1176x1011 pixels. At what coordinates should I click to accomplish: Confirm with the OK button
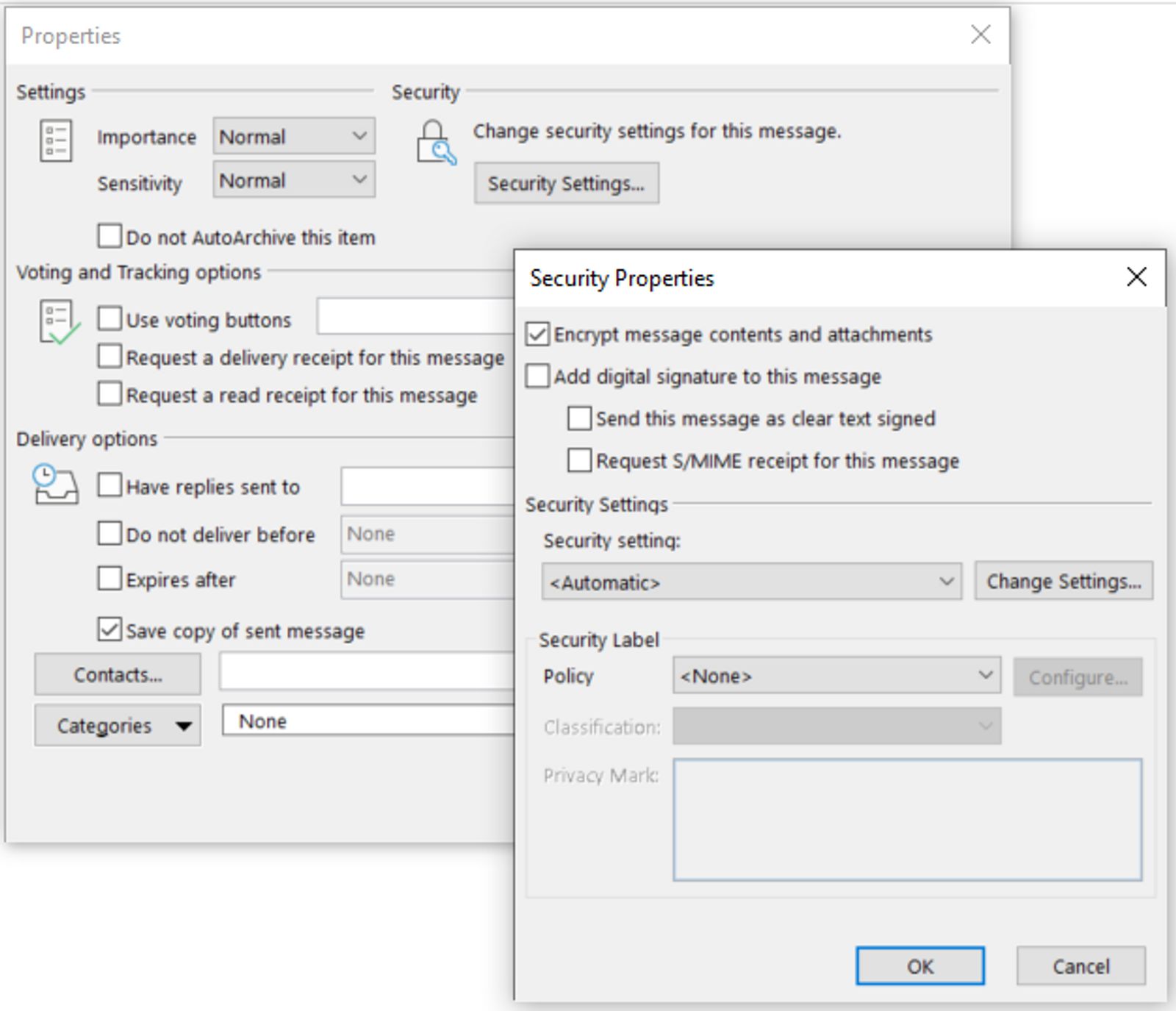(x=919, y=965)
